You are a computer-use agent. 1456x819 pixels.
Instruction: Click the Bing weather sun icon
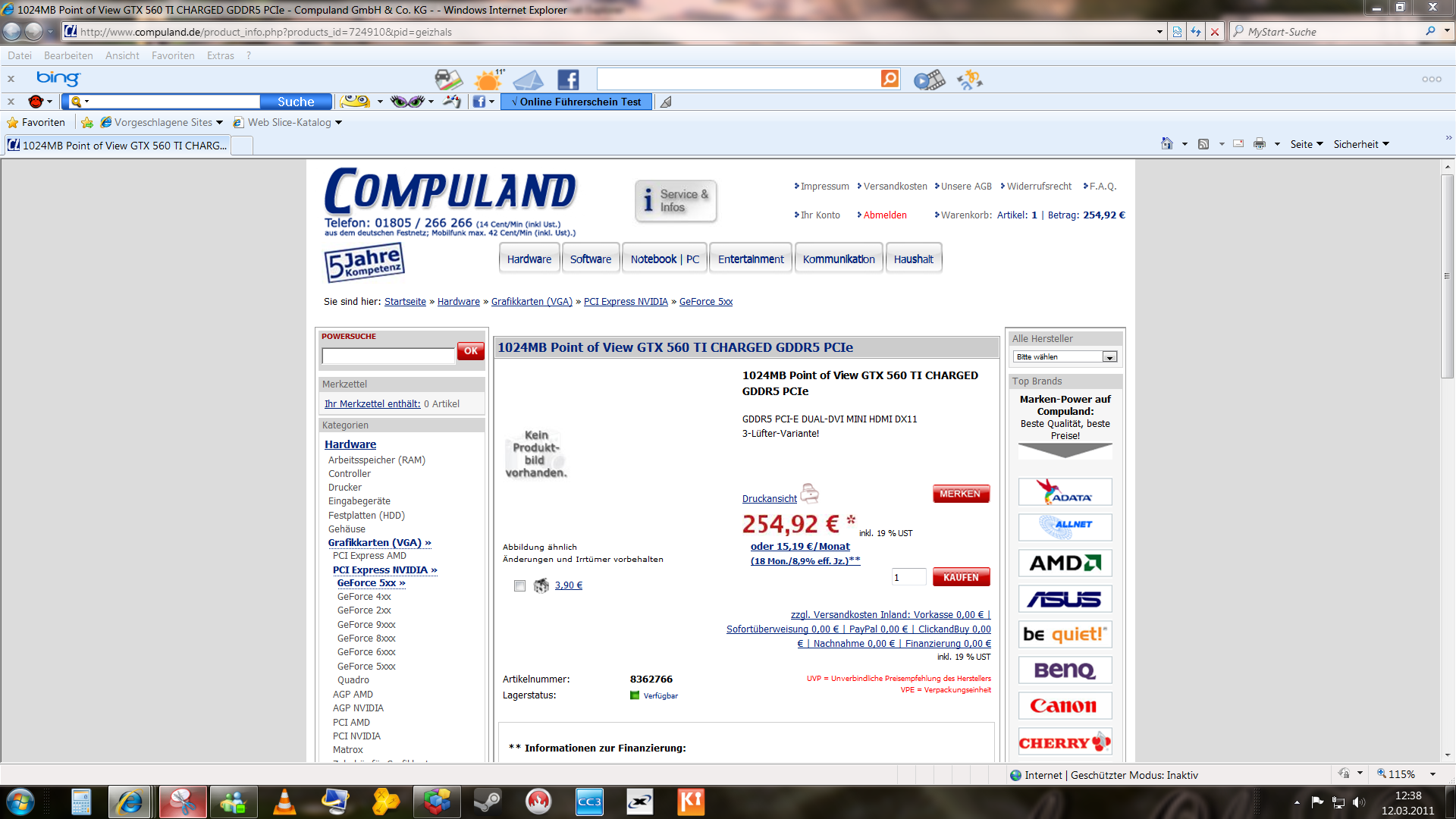point(488,80)
